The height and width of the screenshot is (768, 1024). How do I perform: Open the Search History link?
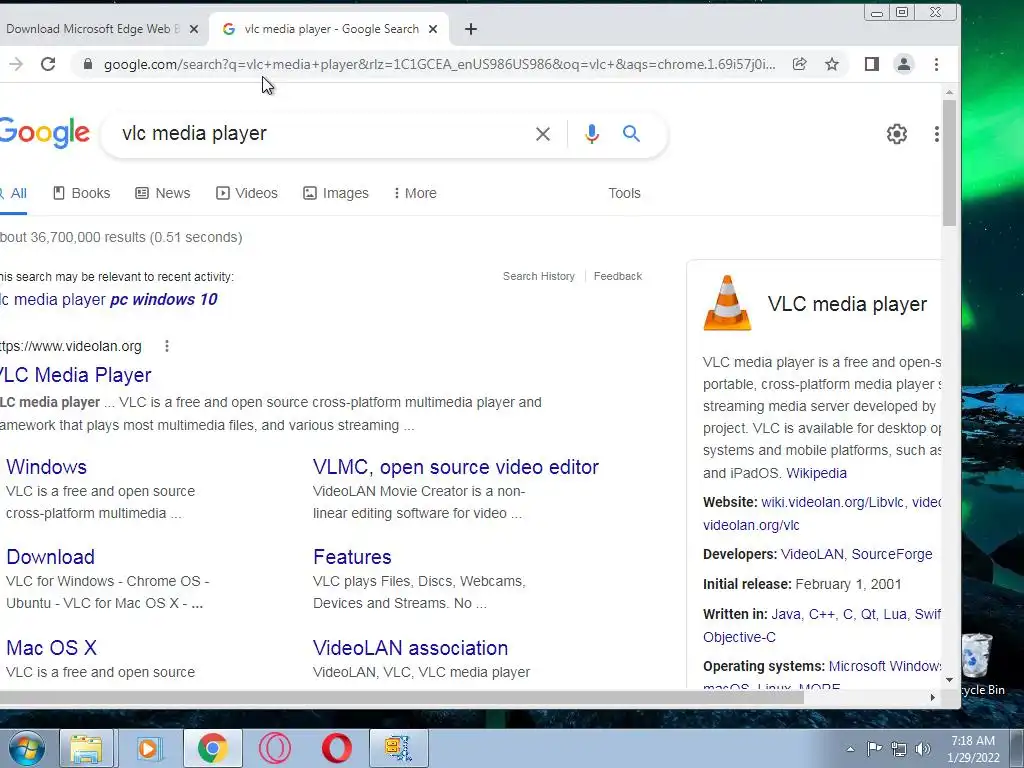[x=539, y=276]
